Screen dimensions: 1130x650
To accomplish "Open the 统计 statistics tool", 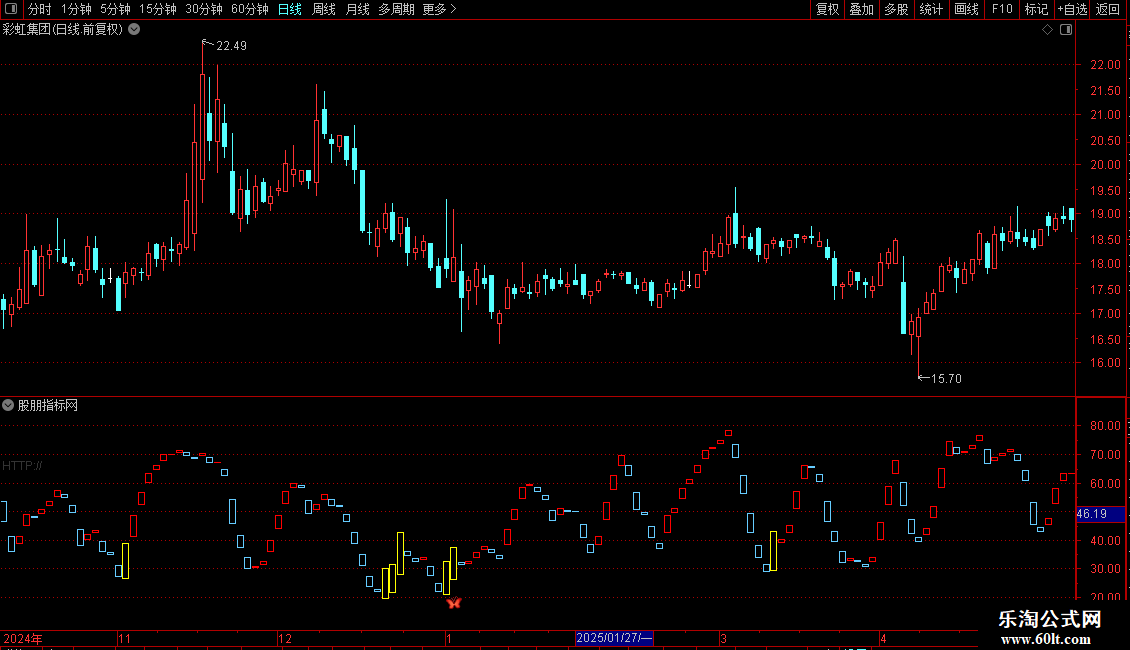I will pos(930,9).
